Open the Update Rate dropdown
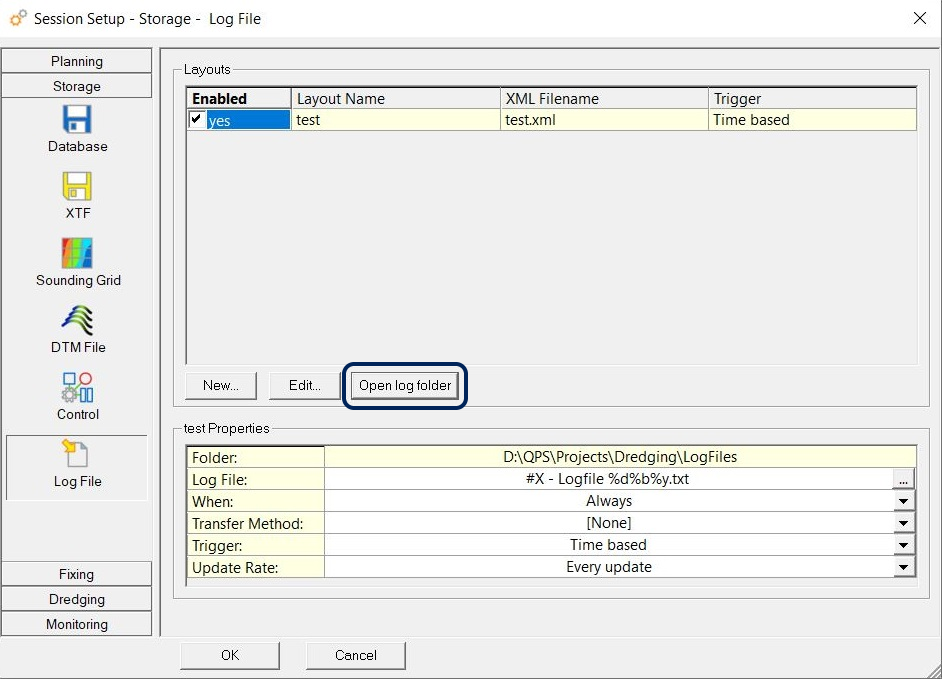The width and height of the screenshot is (942, 679). (x=904, y=567)
